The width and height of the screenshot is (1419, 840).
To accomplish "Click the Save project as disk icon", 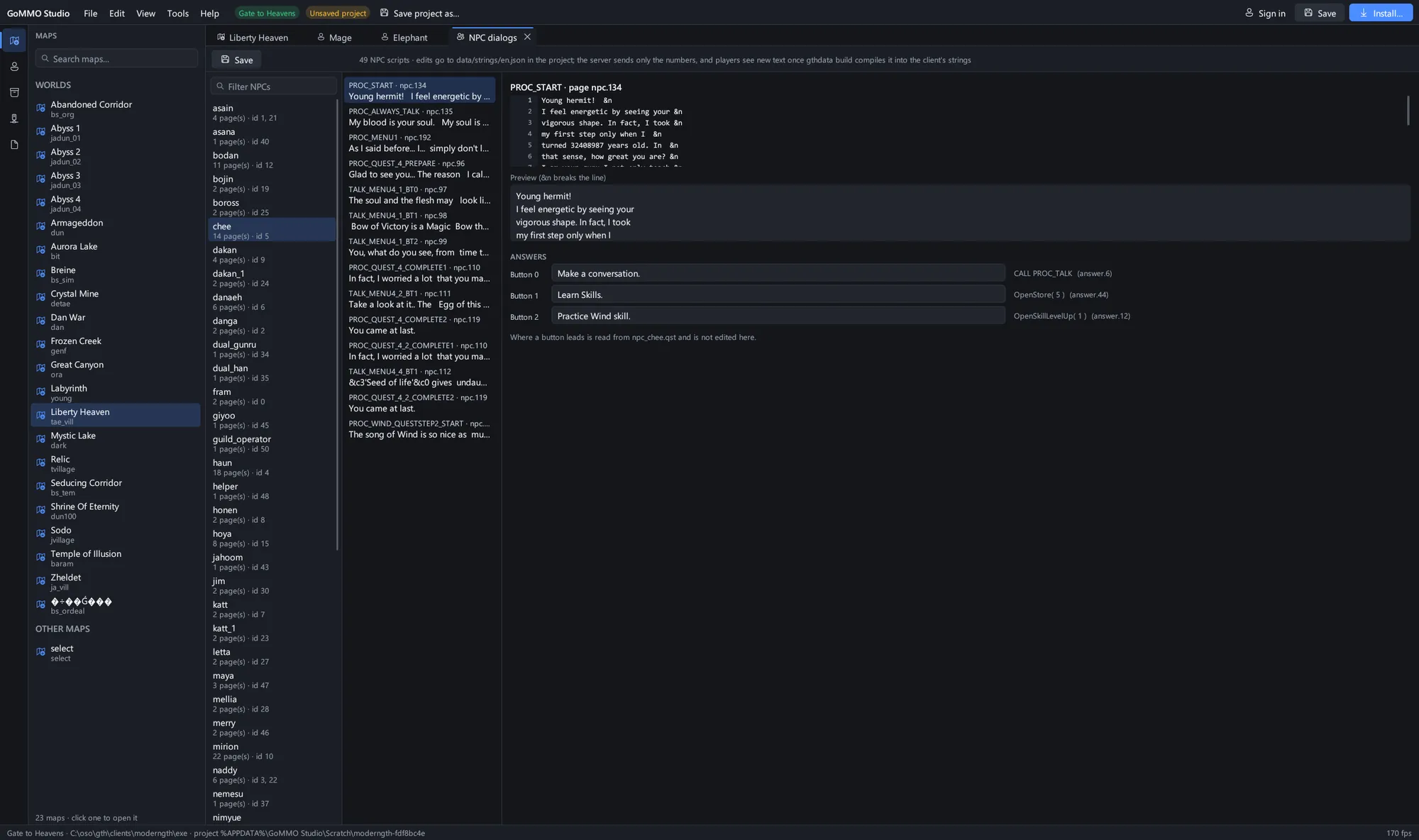I will 384,13.
